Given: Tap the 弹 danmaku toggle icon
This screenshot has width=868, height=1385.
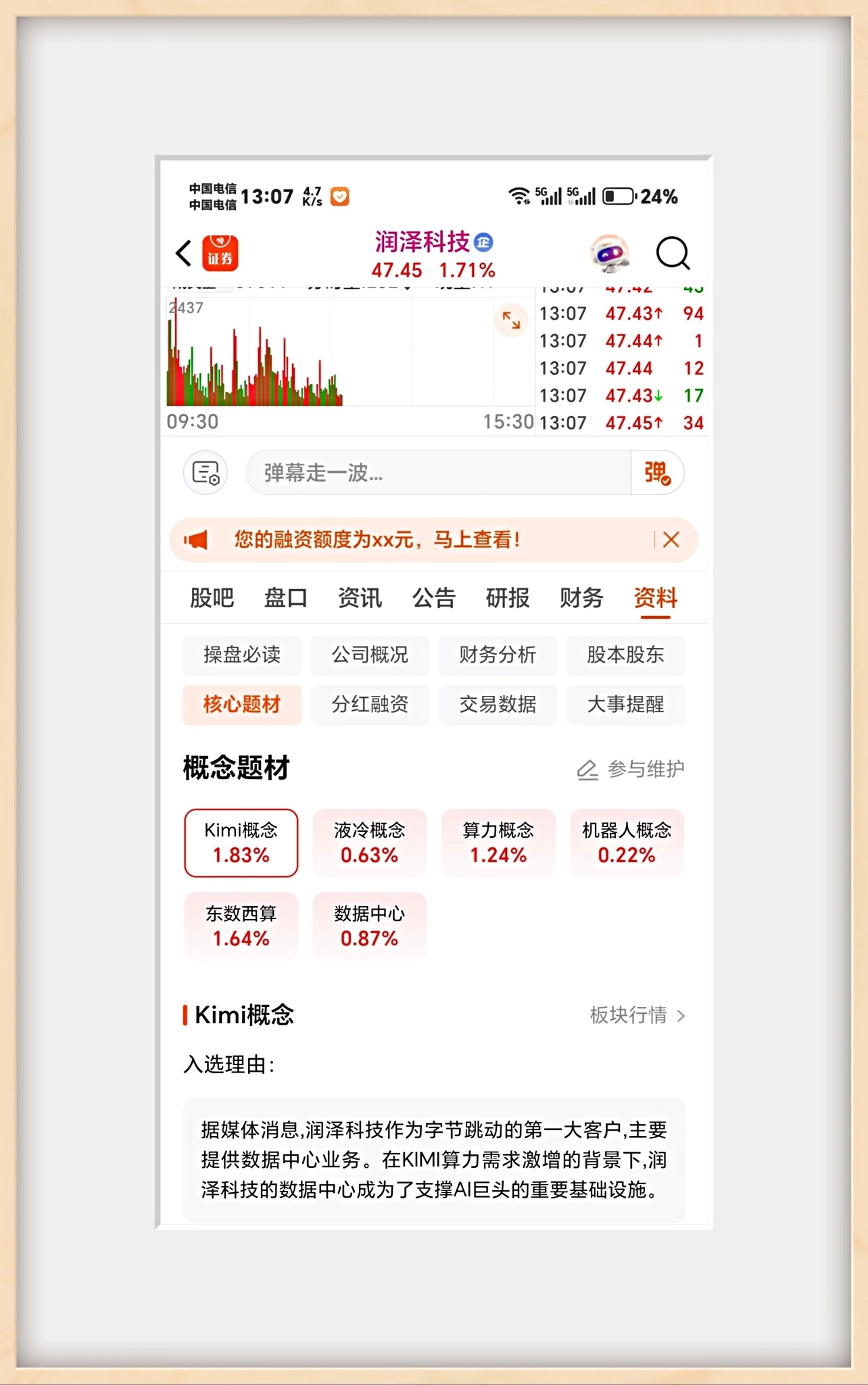Looking at the screenshot, I should [656, 472].
